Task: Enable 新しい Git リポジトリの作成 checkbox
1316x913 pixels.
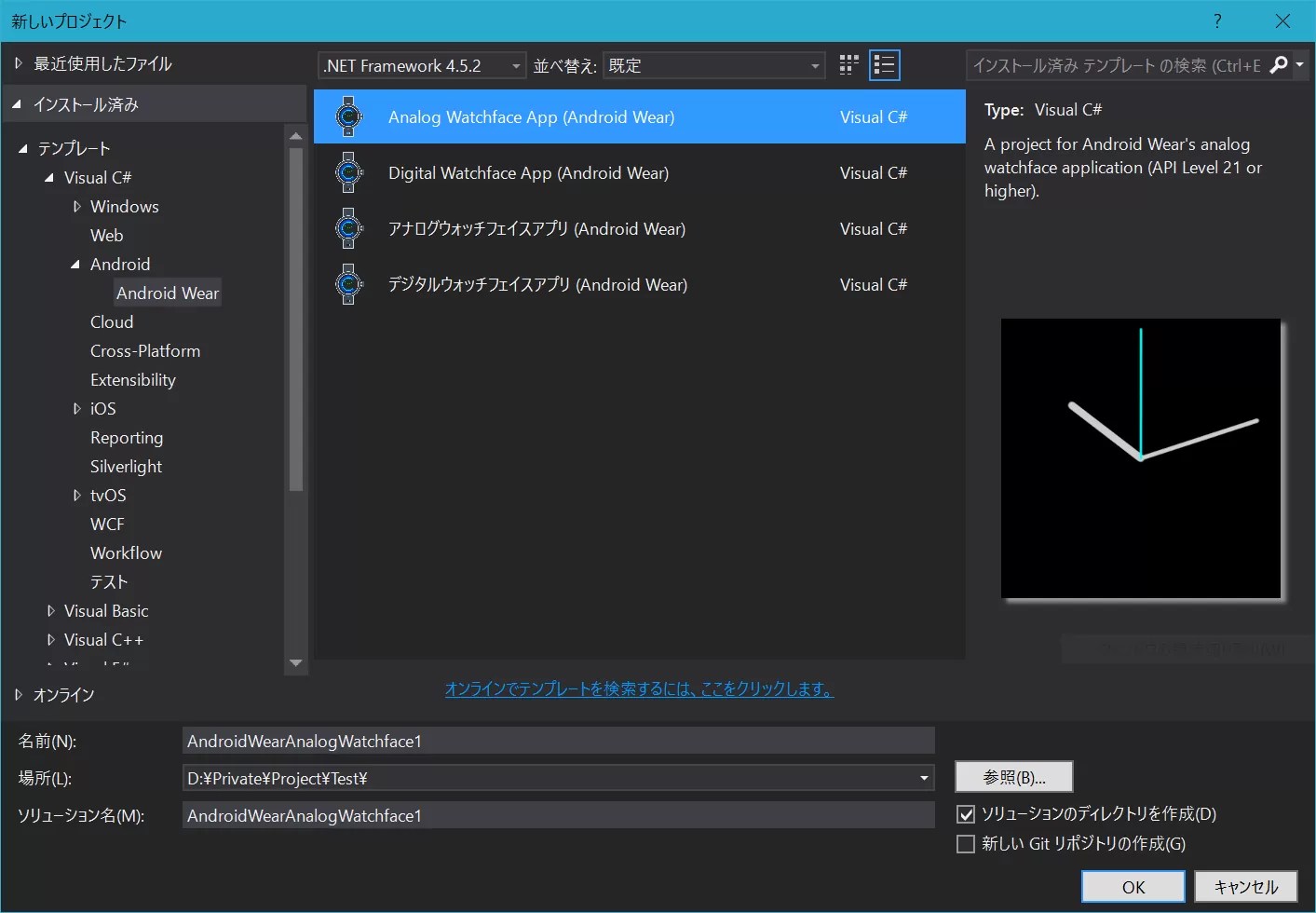Action: click(x=966, y=844)
